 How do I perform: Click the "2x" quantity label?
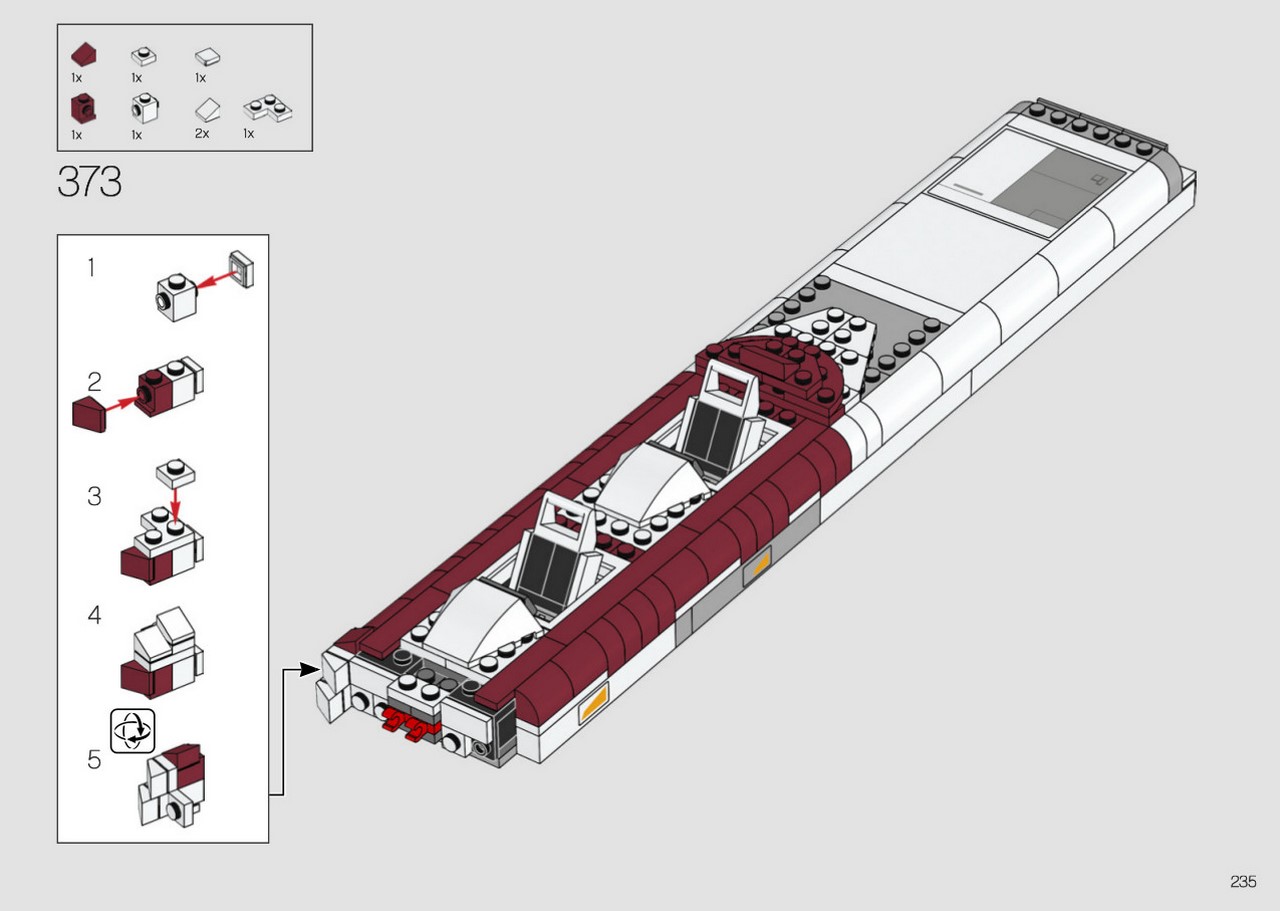click(x=202, y=133)
